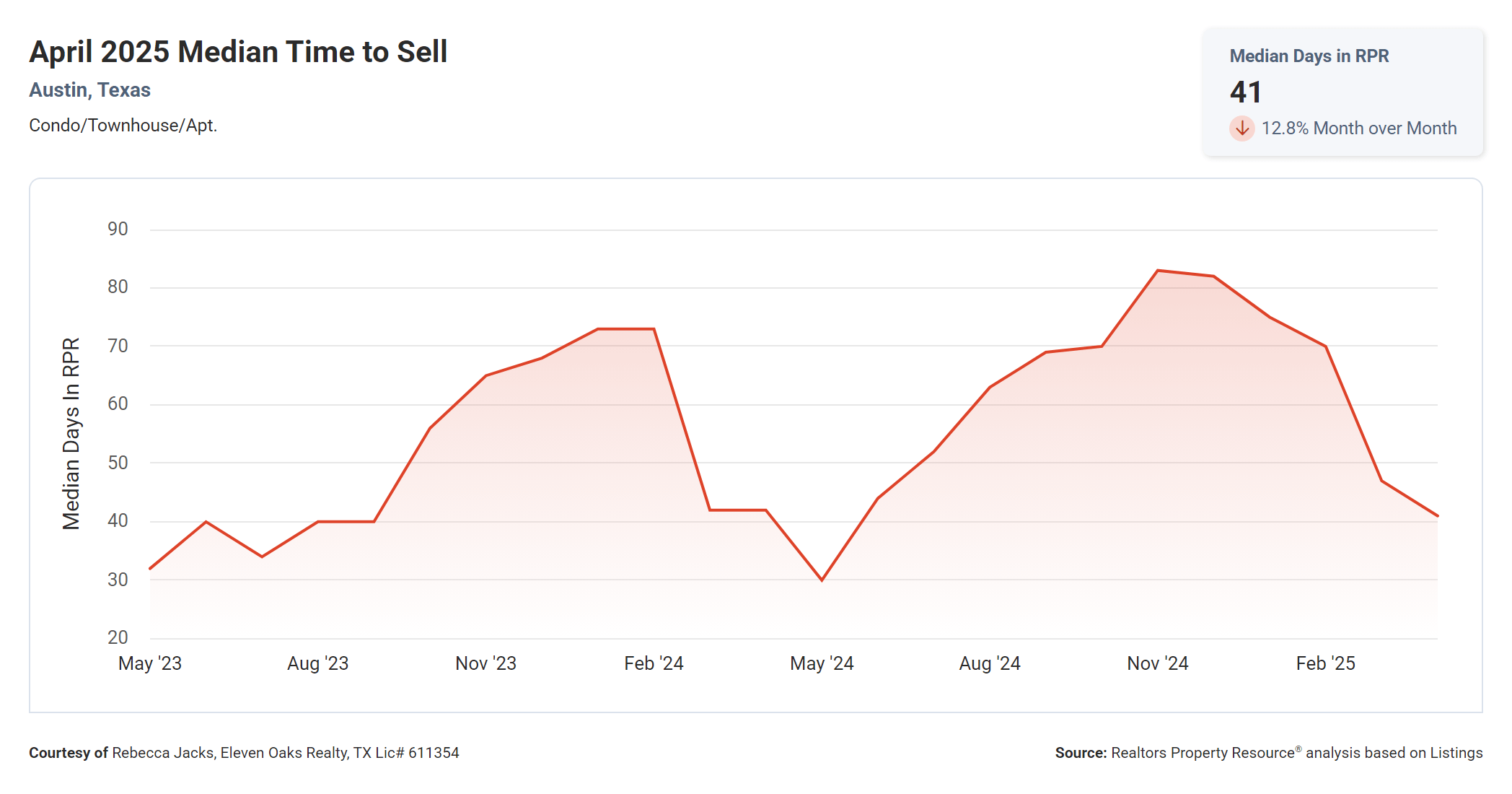Click the line's lowest dip at May '24

pyautogui.click(x=822, y=580)
